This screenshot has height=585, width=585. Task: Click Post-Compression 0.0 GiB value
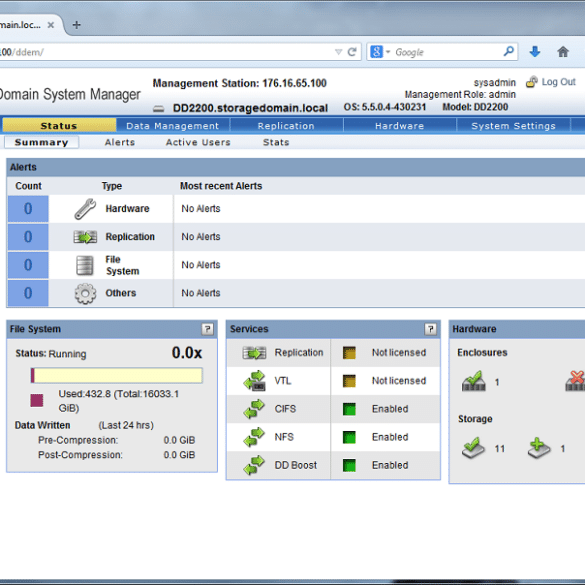pos(179,455)
